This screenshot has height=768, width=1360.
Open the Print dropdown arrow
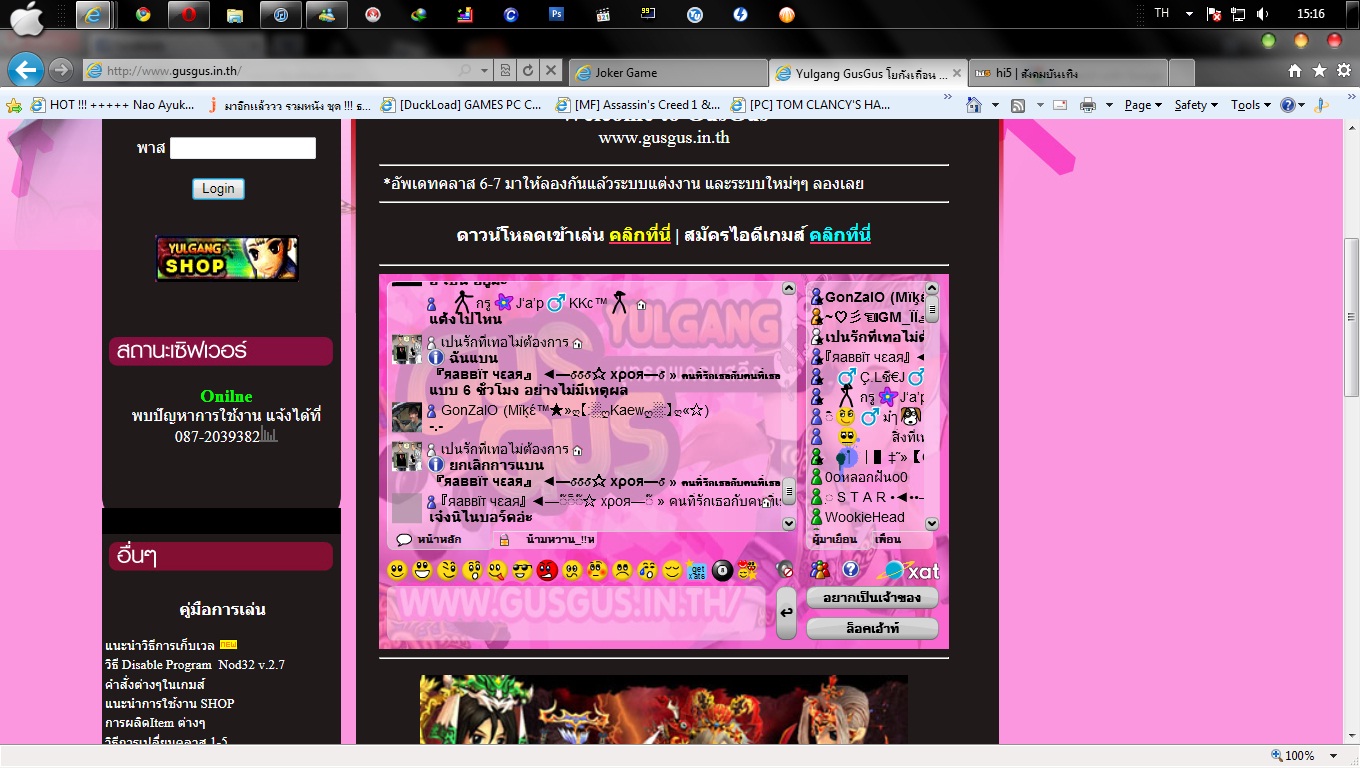[x=1107, y=105]
